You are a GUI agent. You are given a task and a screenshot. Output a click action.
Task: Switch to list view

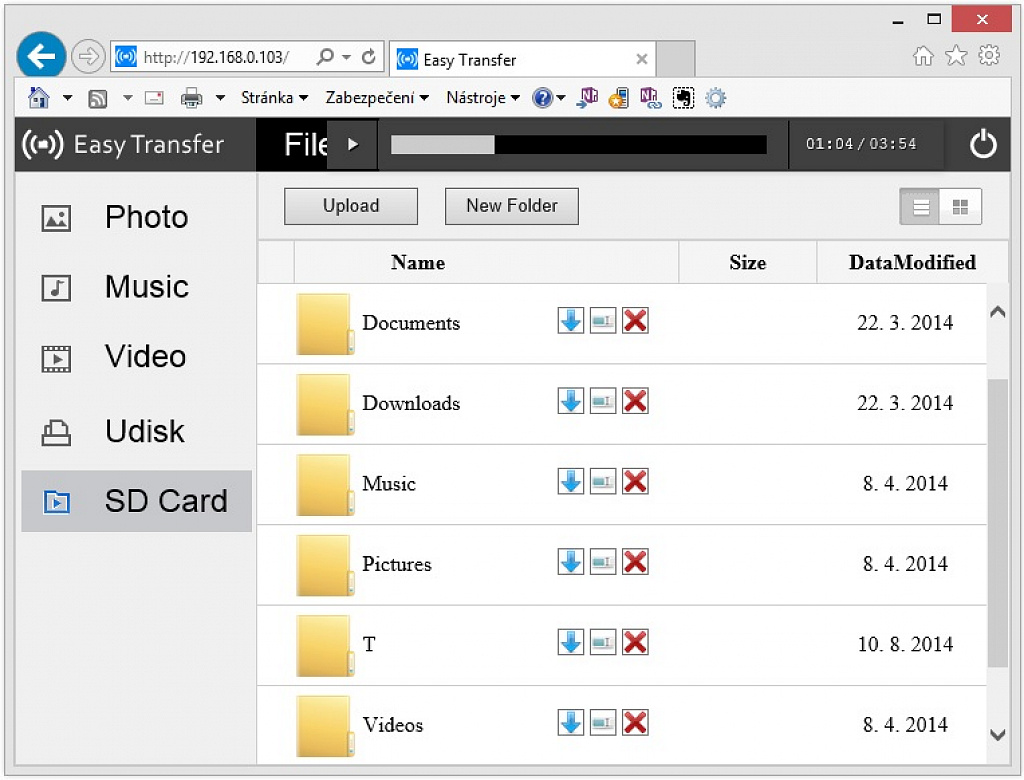(920, 207)
